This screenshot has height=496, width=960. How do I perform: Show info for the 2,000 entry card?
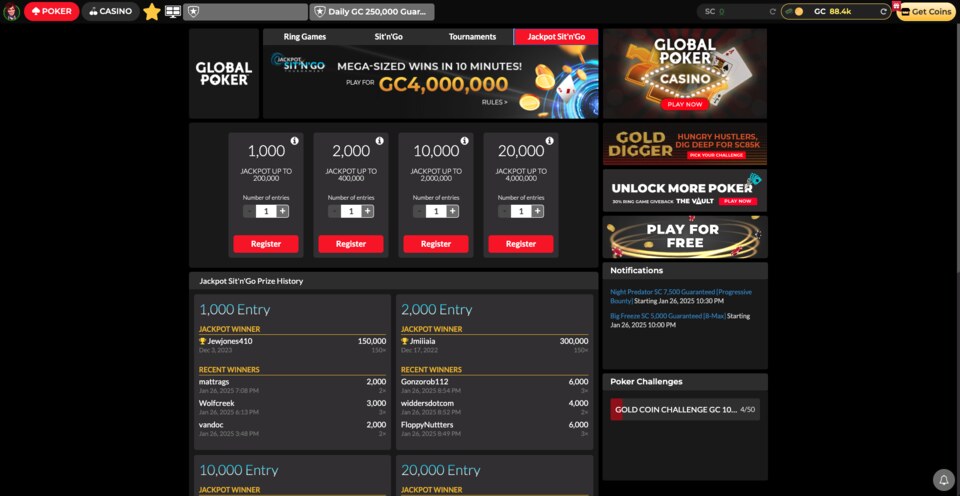coord(380,141)
